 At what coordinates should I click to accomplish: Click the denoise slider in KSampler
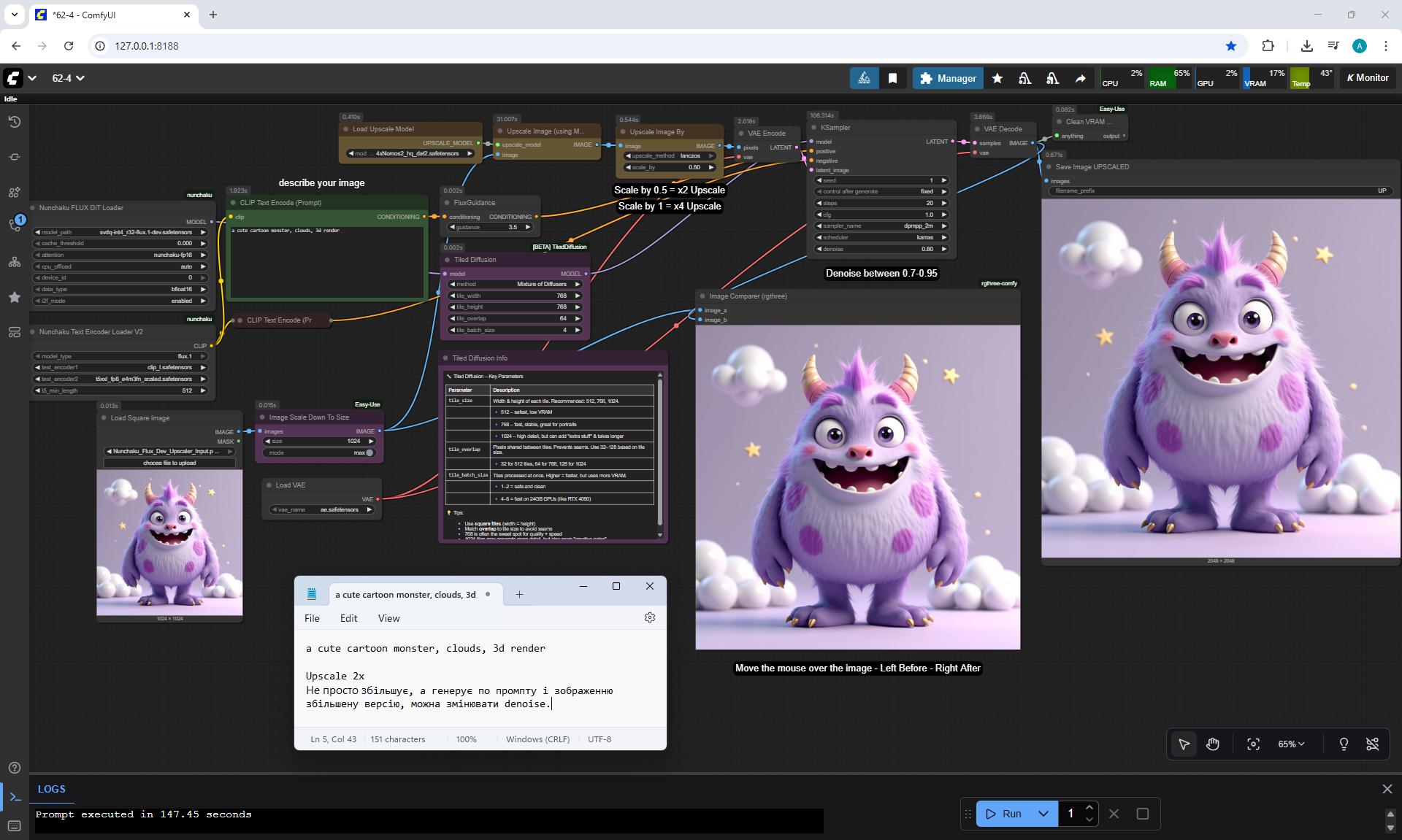pos(882,249)
